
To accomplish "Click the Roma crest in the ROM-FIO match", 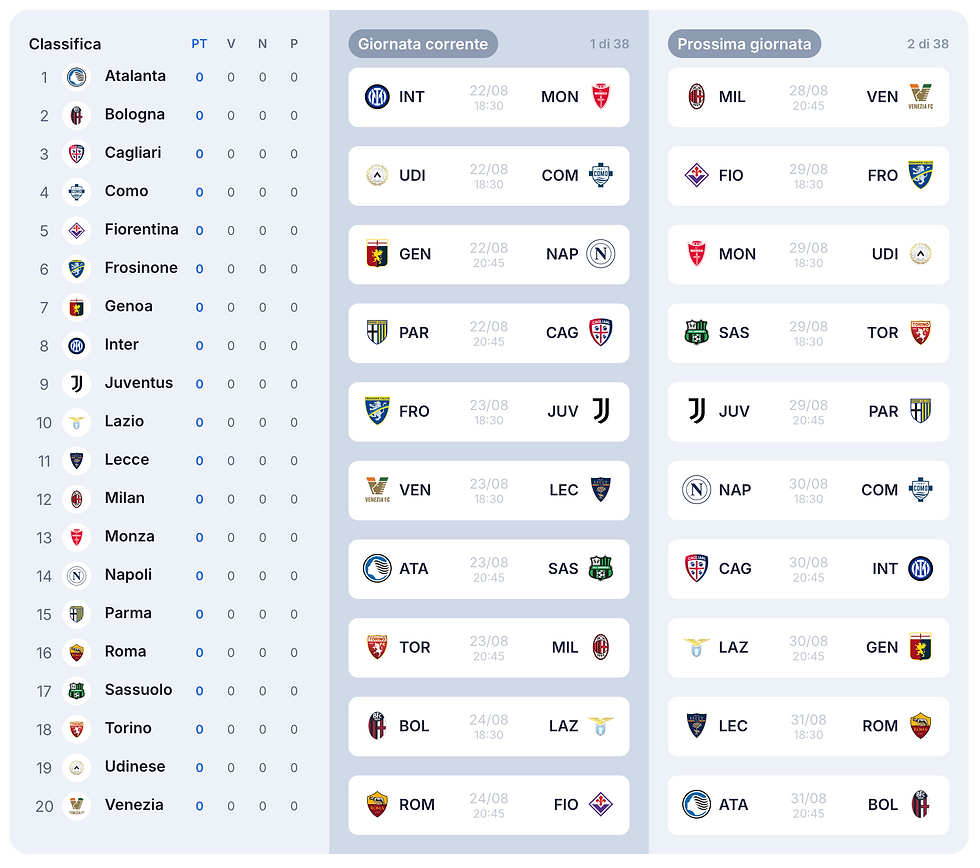I will [377, 805].
